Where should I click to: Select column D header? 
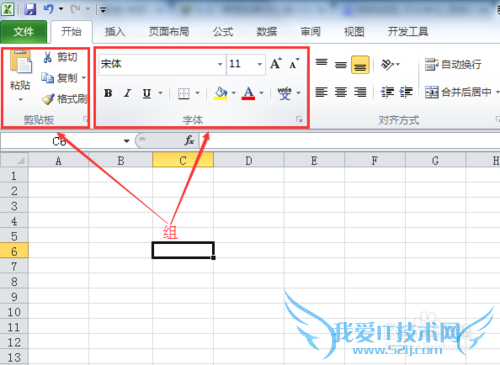pos(249,161)
